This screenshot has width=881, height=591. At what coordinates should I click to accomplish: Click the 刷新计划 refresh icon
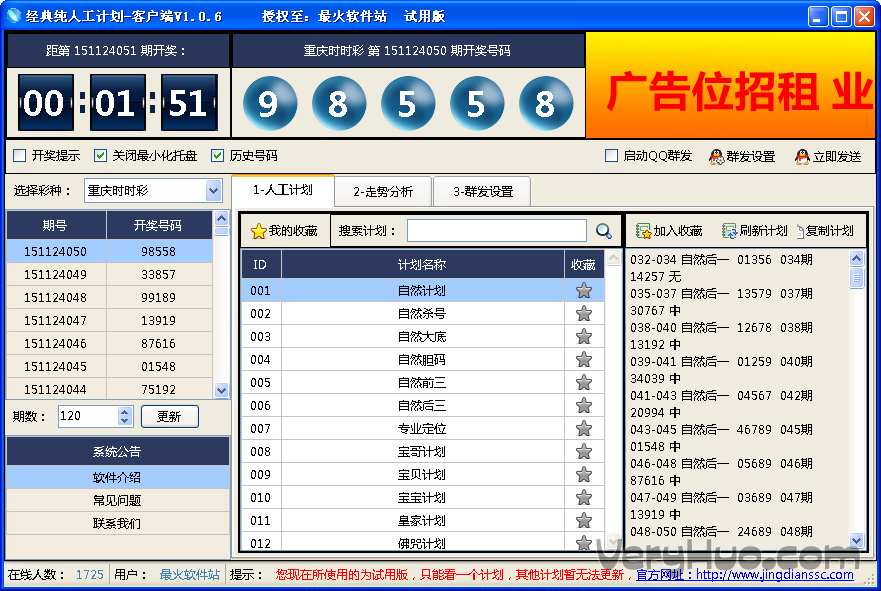click(730, 231)
